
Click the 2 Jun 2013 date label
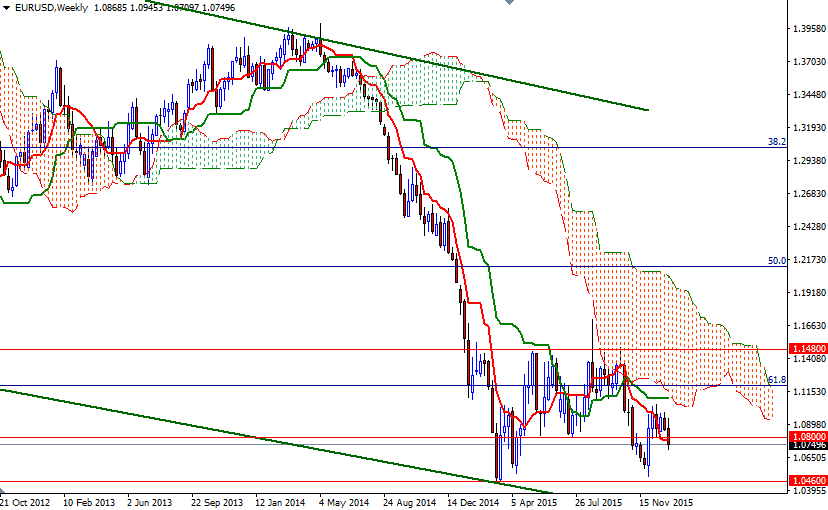[149, 503]
